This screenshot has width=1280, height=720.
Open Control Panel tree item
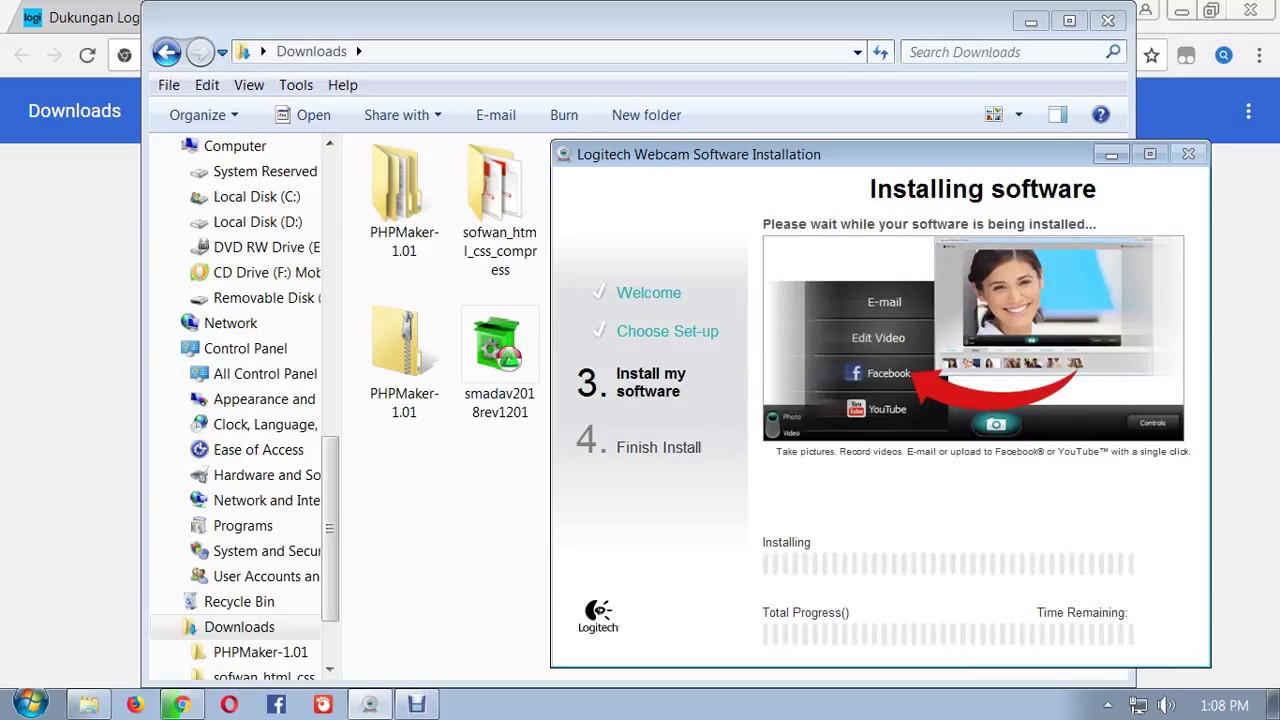click(245, 348)
